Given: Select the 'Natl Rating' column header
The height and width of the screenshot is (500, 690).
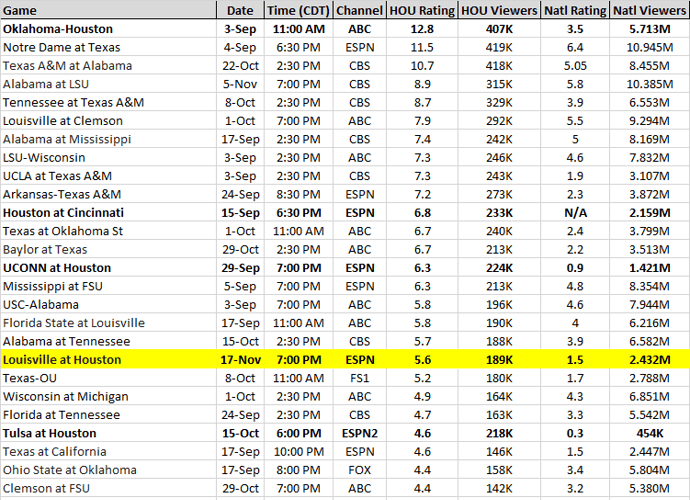Looking at the screenshot, I should [x=575, y=10].
